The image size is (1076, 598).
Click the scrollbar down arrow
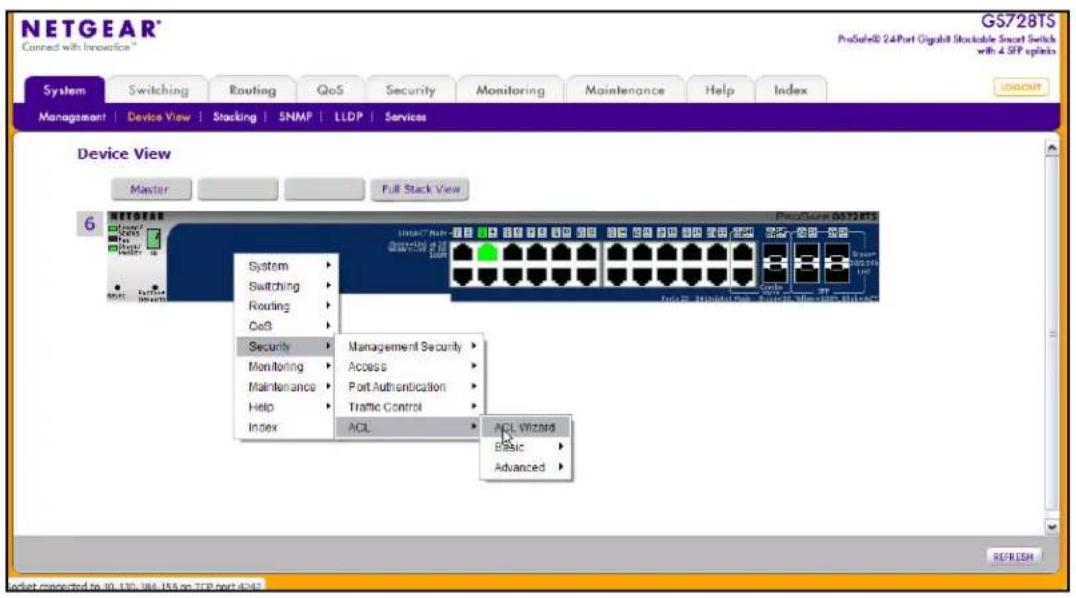coord(1051,527)
